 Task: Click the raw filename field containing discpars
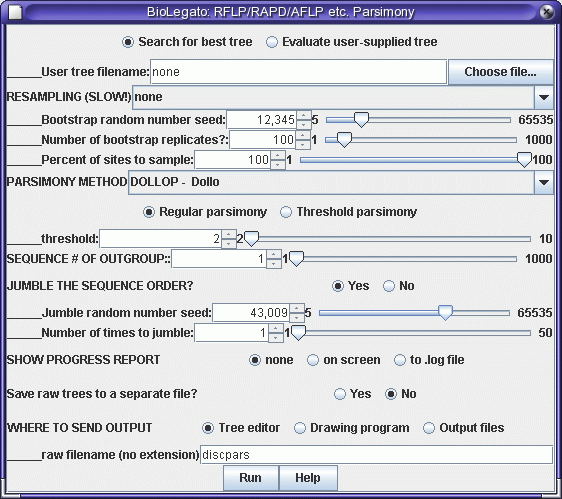coord(376,455)
